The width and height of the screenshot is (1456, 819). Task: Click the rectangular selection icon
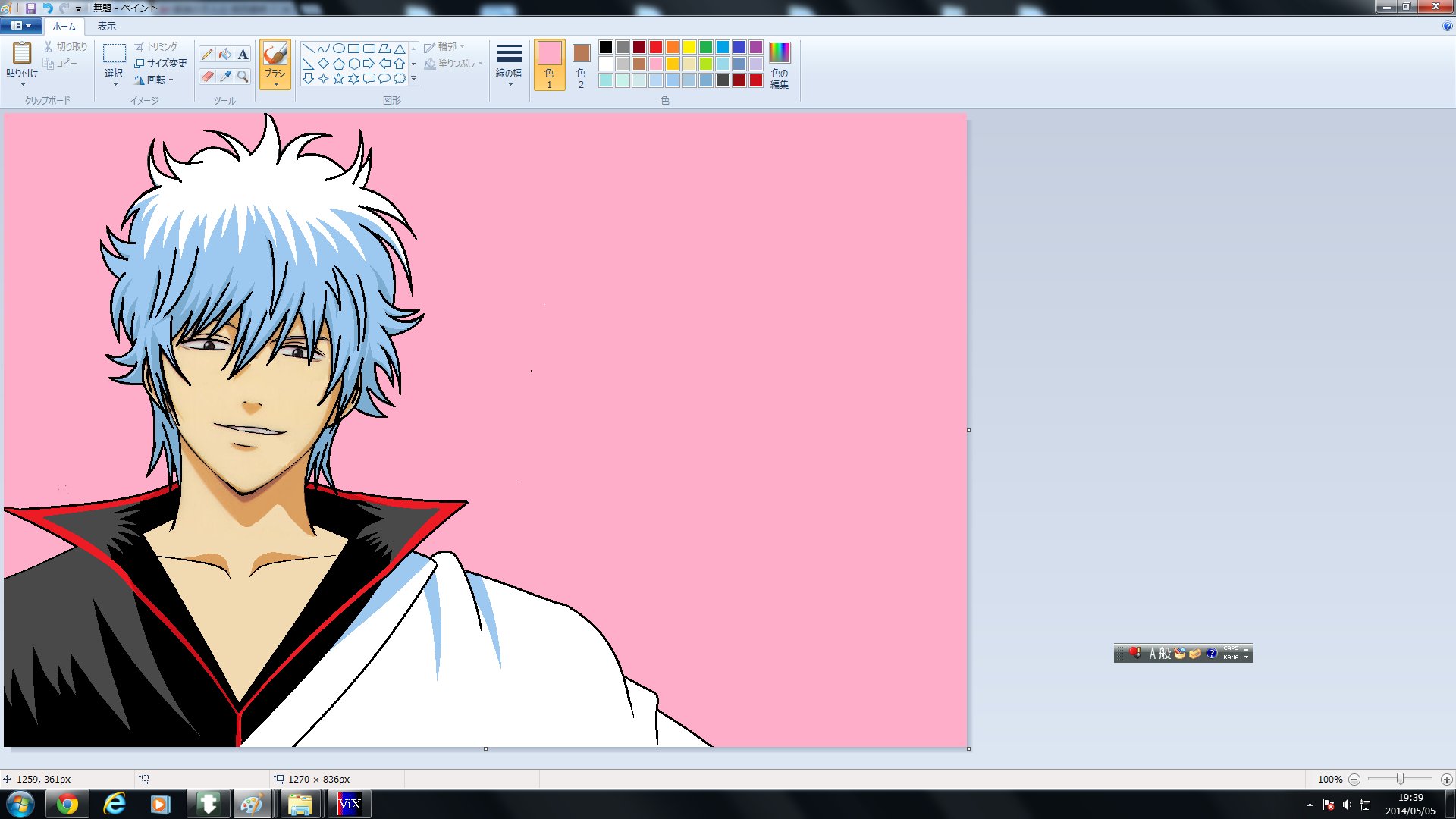(115, 53)
